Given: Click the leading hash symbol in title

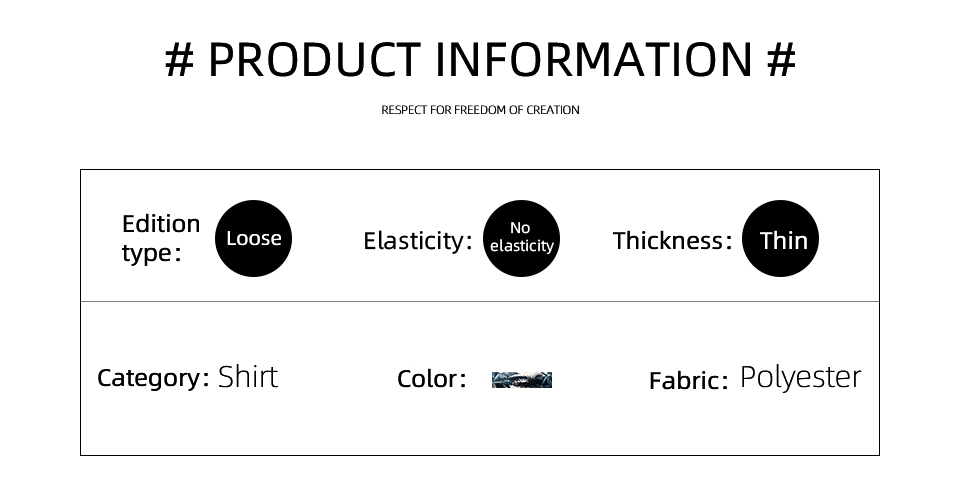Looking at the screenshot, I should [179, 60].
